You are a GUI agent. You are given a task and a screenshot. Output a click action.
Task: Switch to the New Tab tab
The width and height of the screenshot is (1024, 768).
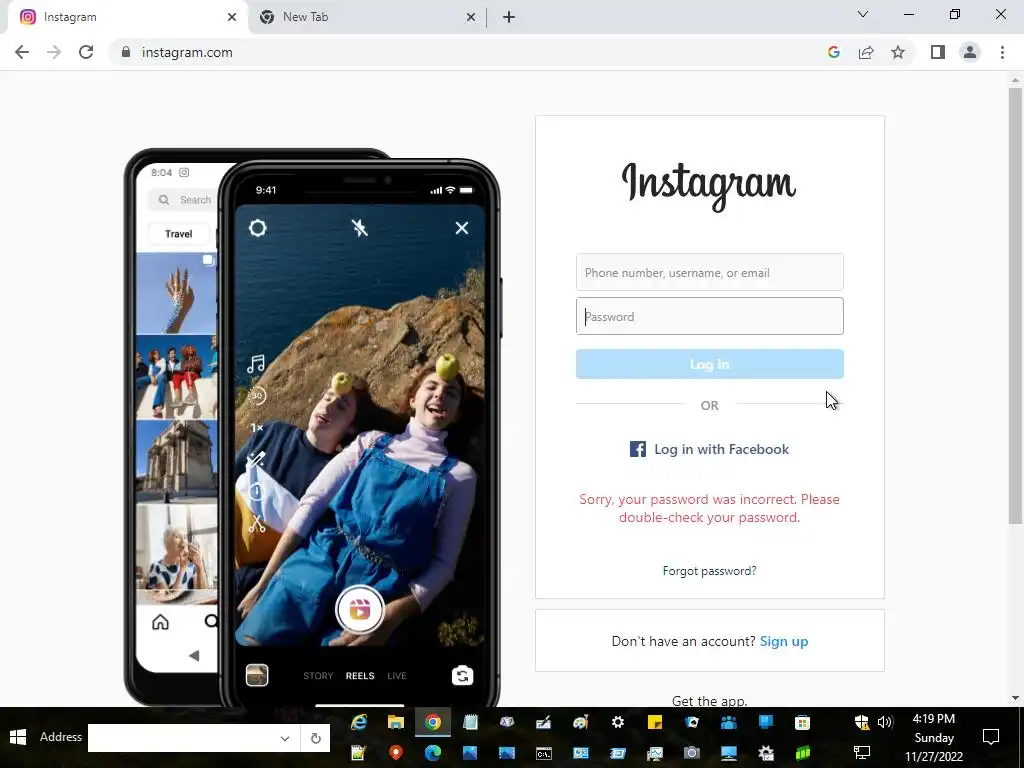coord(366,17)
